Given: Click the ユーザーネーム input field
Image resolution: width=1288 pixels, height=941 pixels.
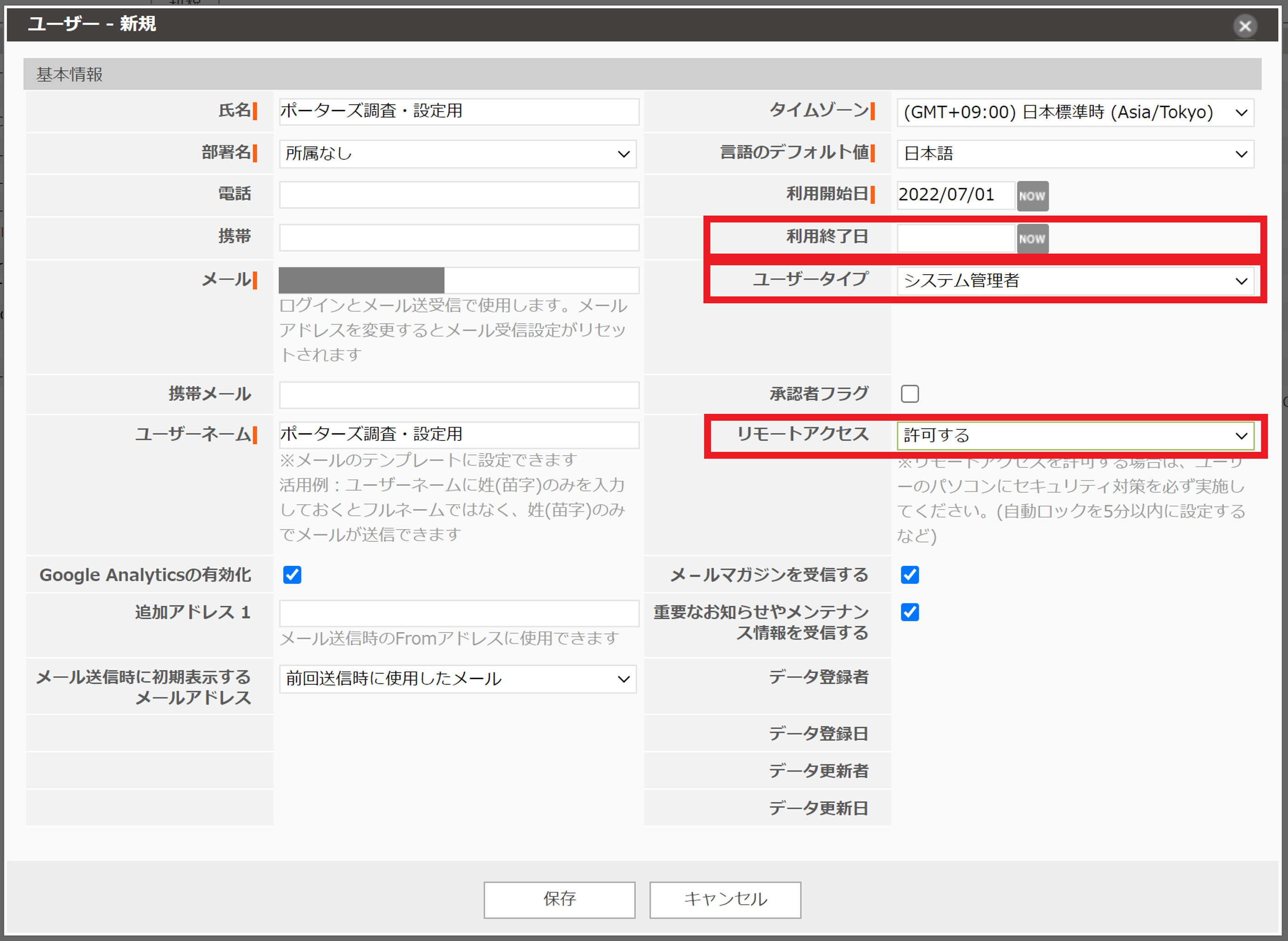Looking at the screenshot, I should point(459,434).
